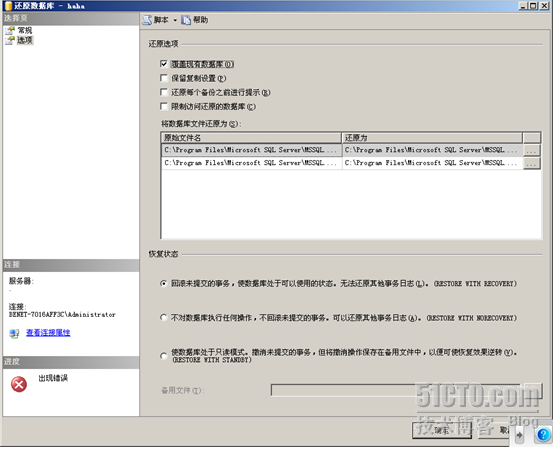553x449 pixels.
Task: Click the first row browse (...) button
Action: (532, 150)
